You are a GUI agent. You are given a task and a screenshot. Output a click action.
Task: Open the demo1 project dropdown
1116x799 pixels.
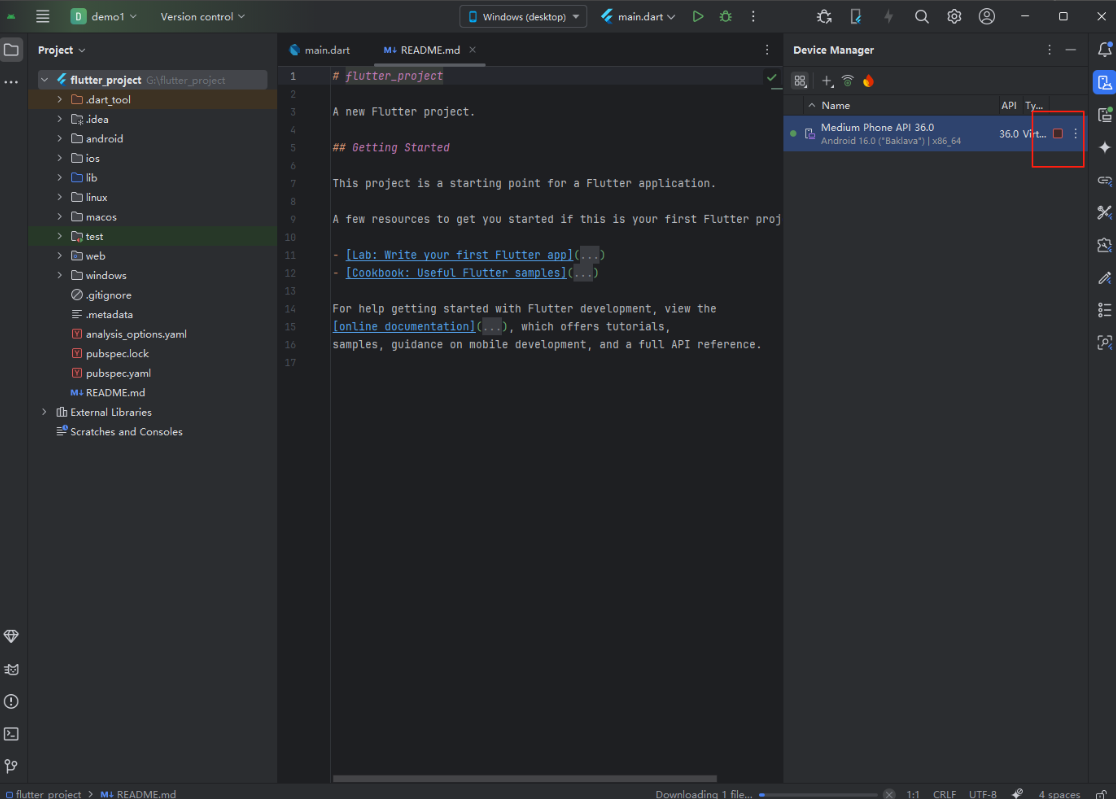pyautogui.click(x=104, y=16)
